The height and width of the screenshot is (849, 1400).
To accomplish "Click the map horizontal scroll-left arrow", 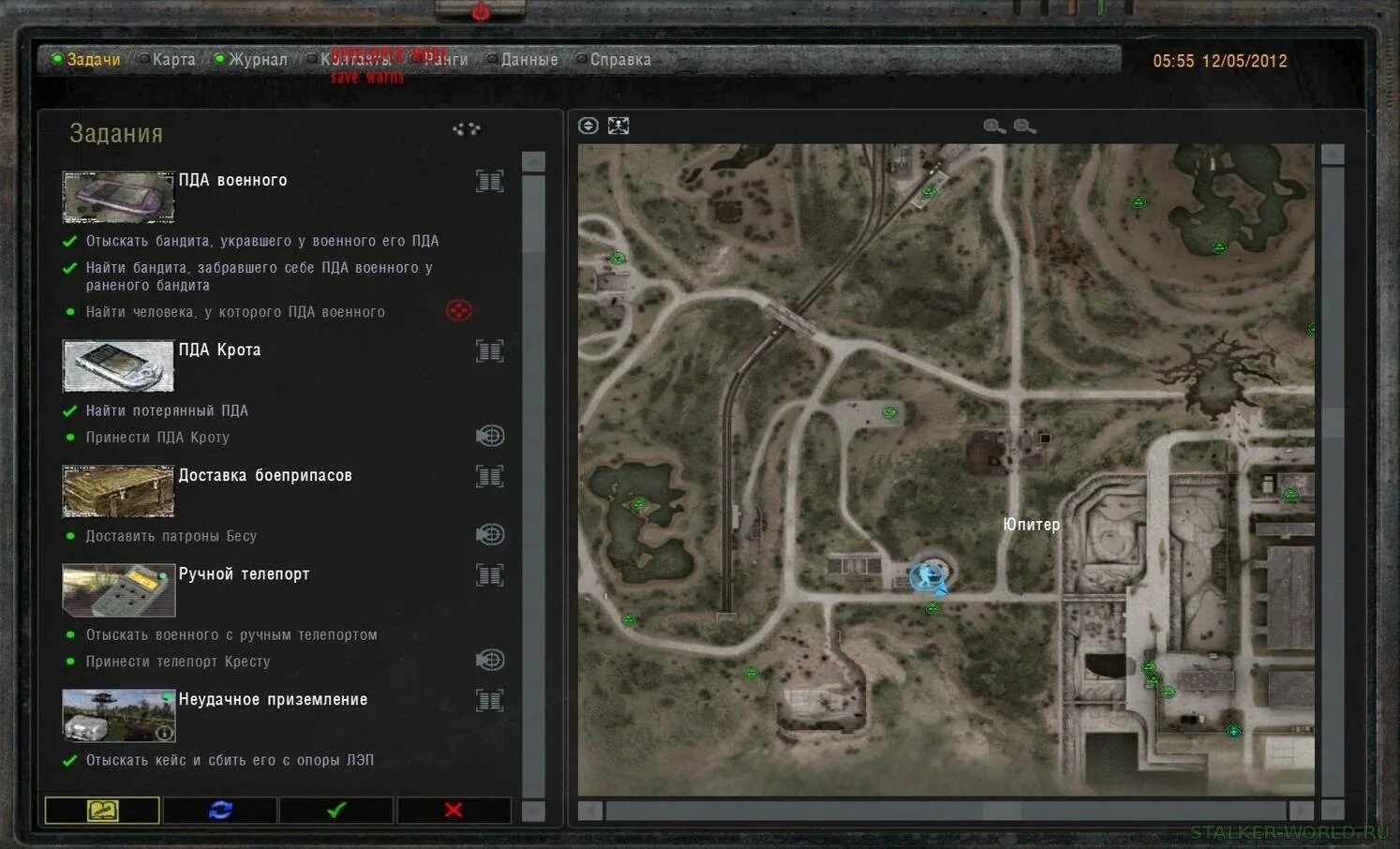I will pyautogui.click(x=590, y=811).
